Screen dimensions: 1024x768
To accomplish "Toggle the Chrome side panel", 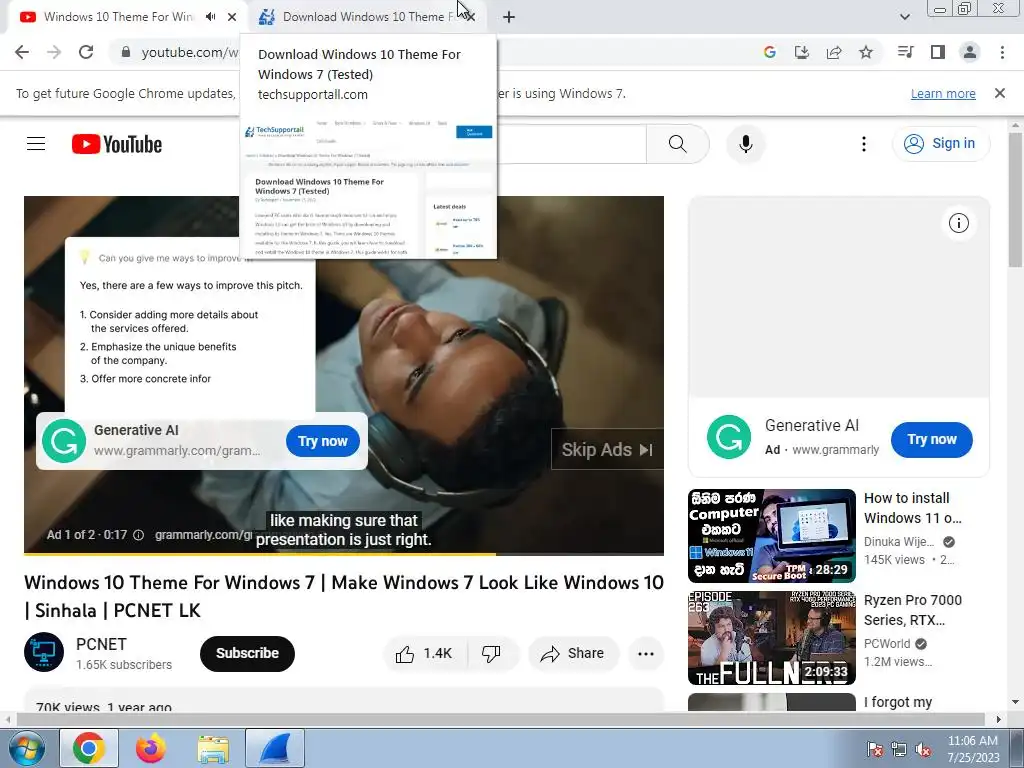I will tap(938, 52).
